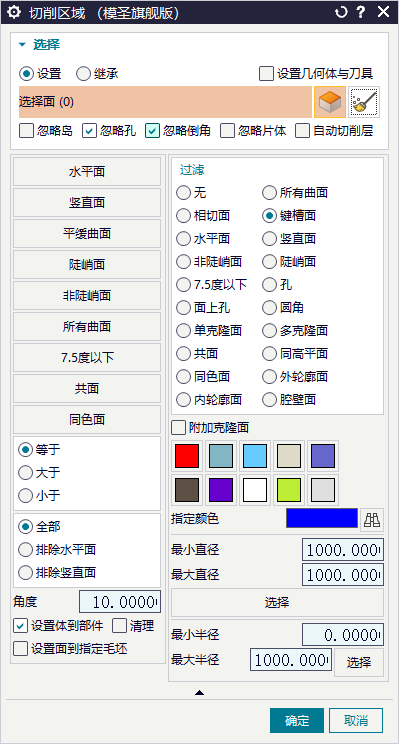Click the 7.5度以下 button on left
399x744 pixels.
tap(87, 357)
